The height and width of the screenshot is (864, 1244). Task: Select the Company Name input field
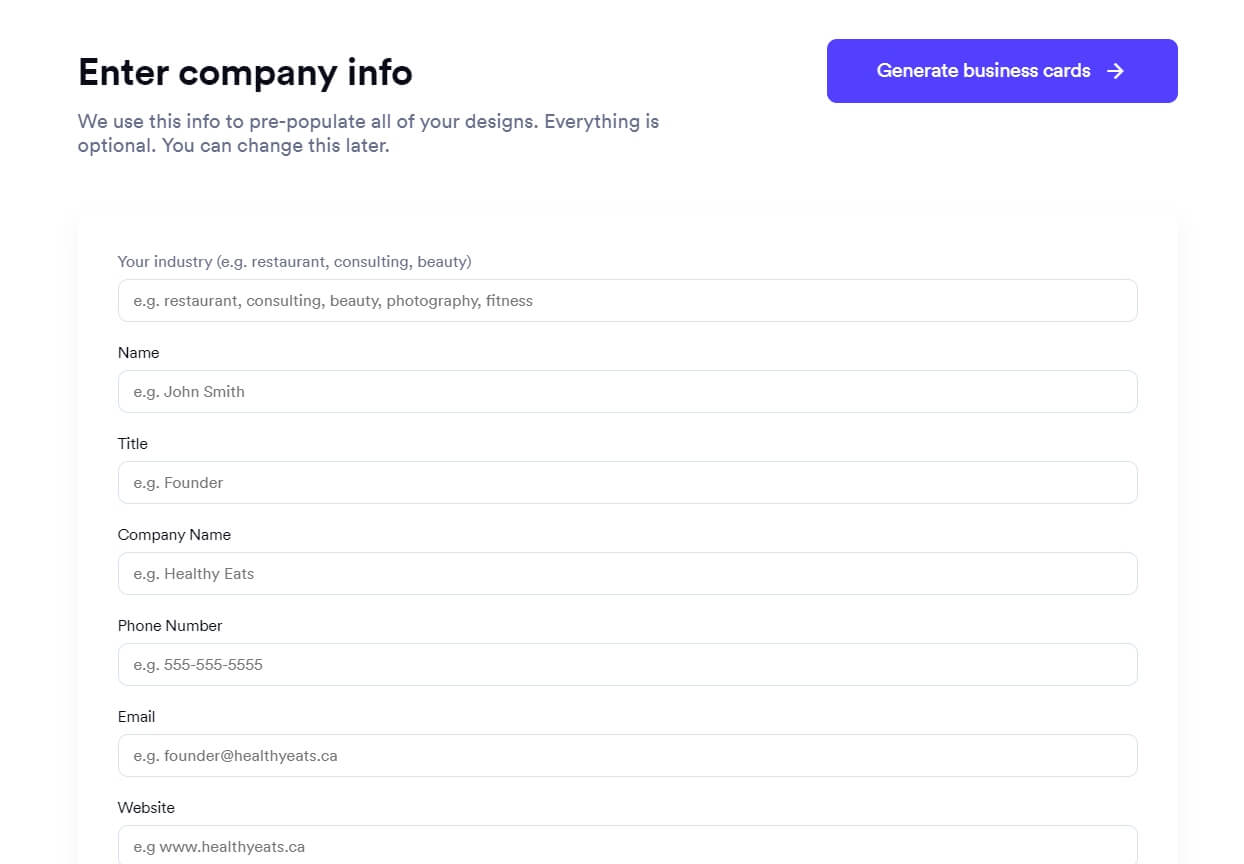[627, 573]
